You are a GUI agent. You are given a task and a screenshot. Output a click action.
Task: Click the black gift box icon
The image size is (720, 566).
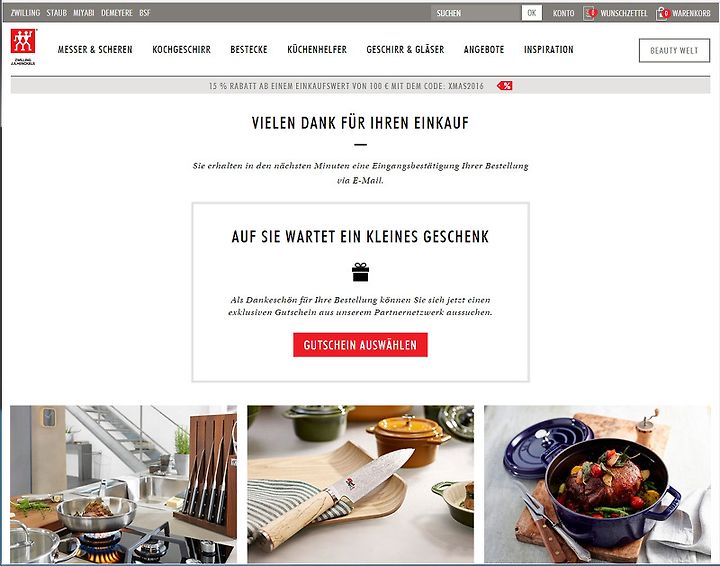tap(360, 272)
